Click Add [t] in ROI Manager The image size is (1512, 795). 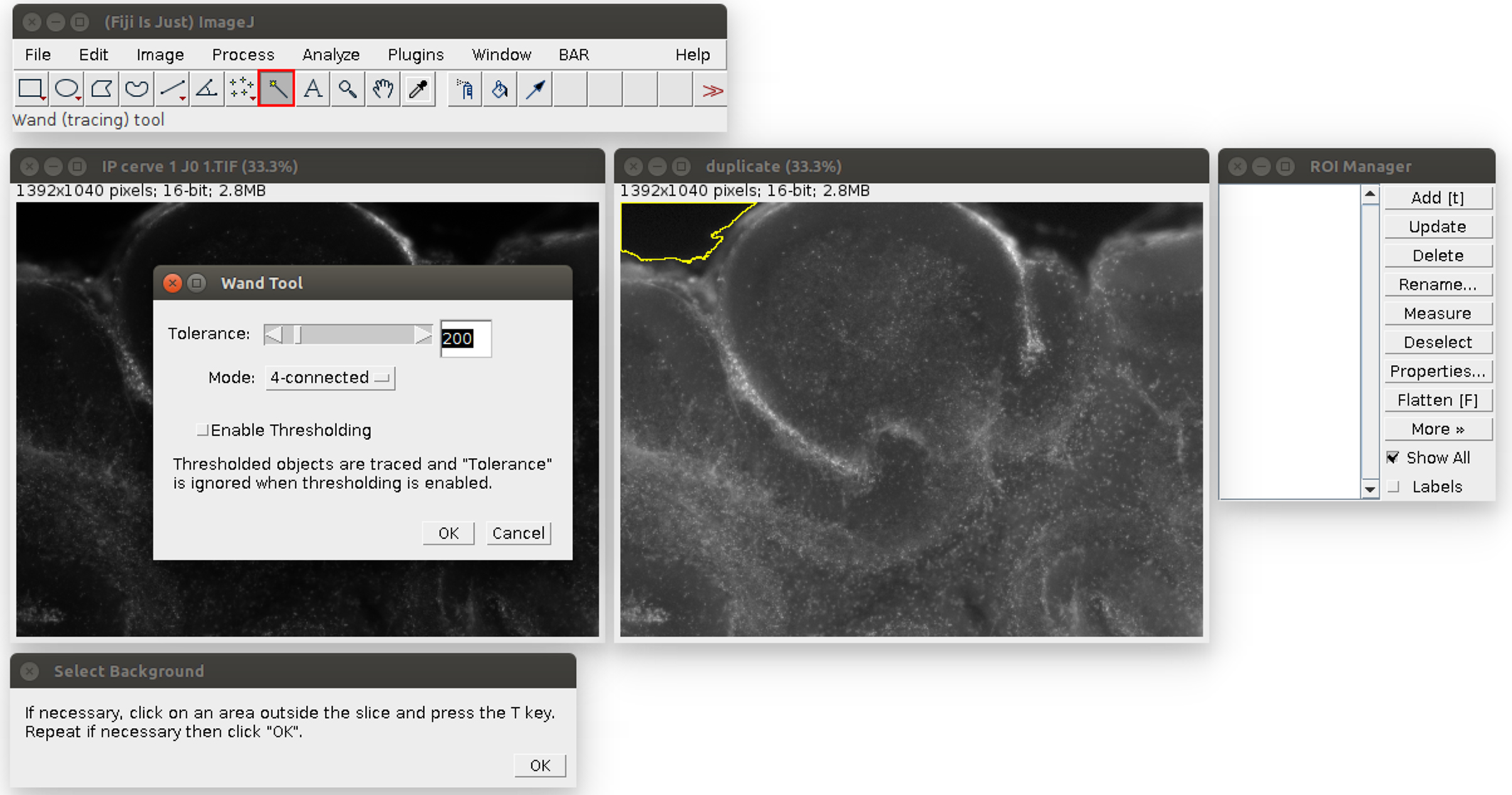tap(1438, 198)
